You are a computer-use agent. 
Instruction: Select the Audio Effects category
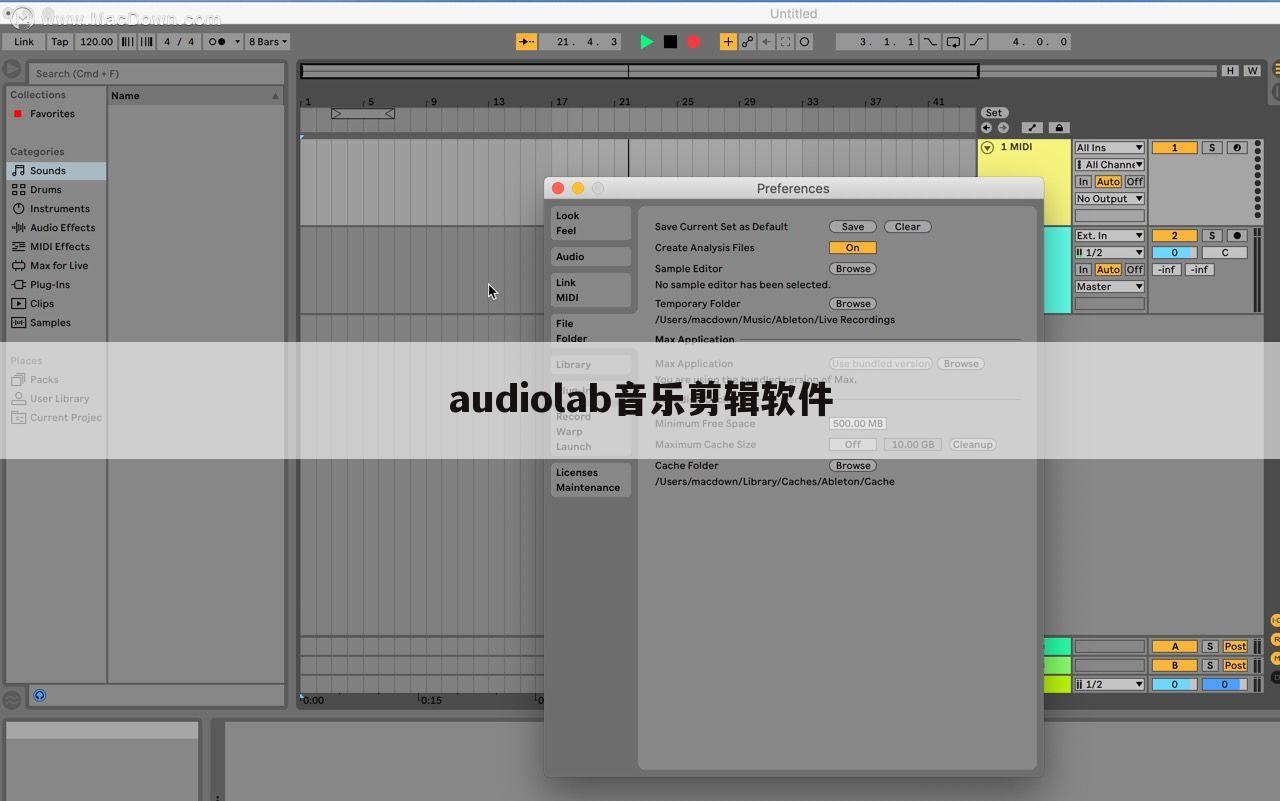pos(56,228)
